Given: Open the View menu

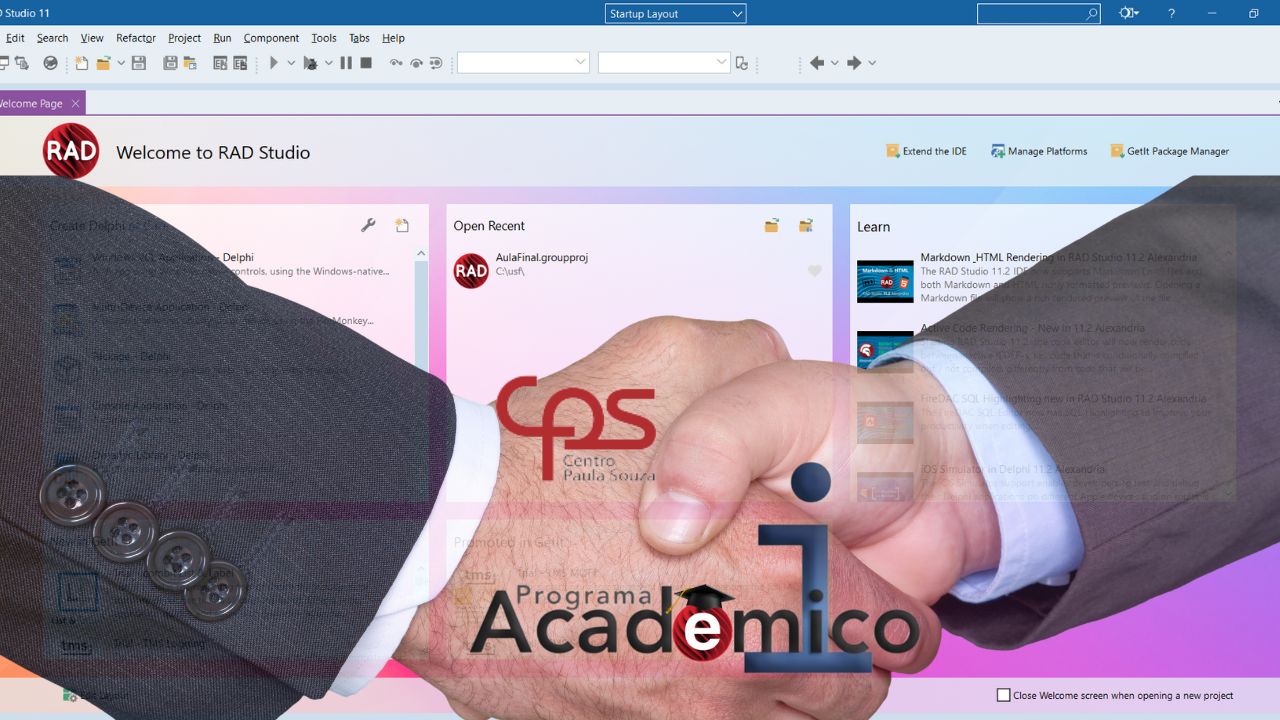Looking at the screenshot, I should click(x=92, y=38).
